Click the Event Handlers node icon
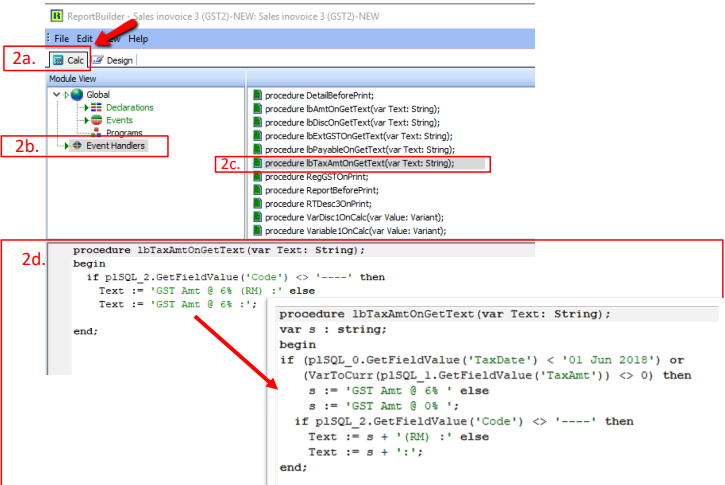Image resolution: width=725 pixels, height=485 pixels. (x=77, y=146)
